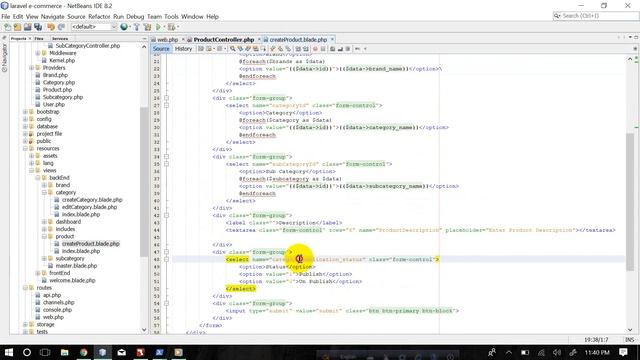Viewport: 640px width, 360px height.
Task: Click the Redo toolbar icon
Action: point(61,27)
